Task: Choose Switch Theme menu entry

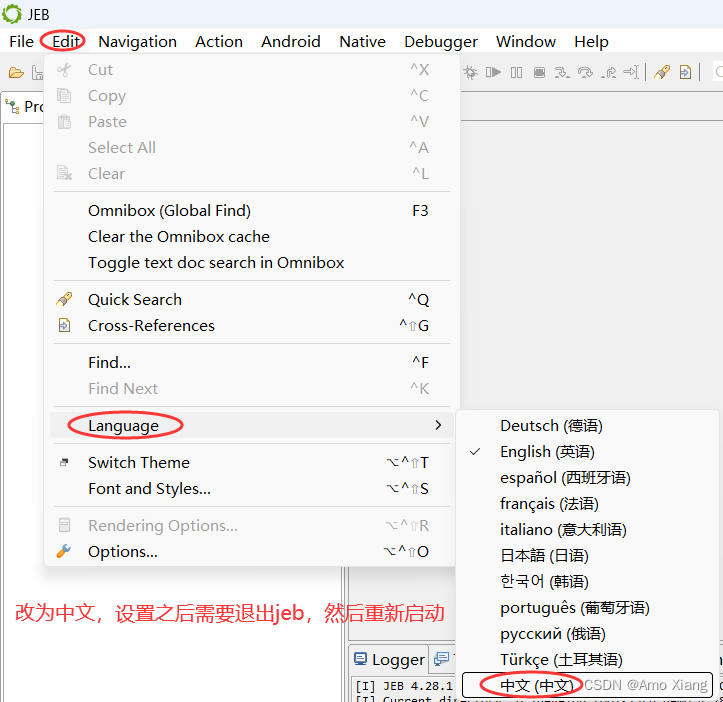Action: coord(252,463)
